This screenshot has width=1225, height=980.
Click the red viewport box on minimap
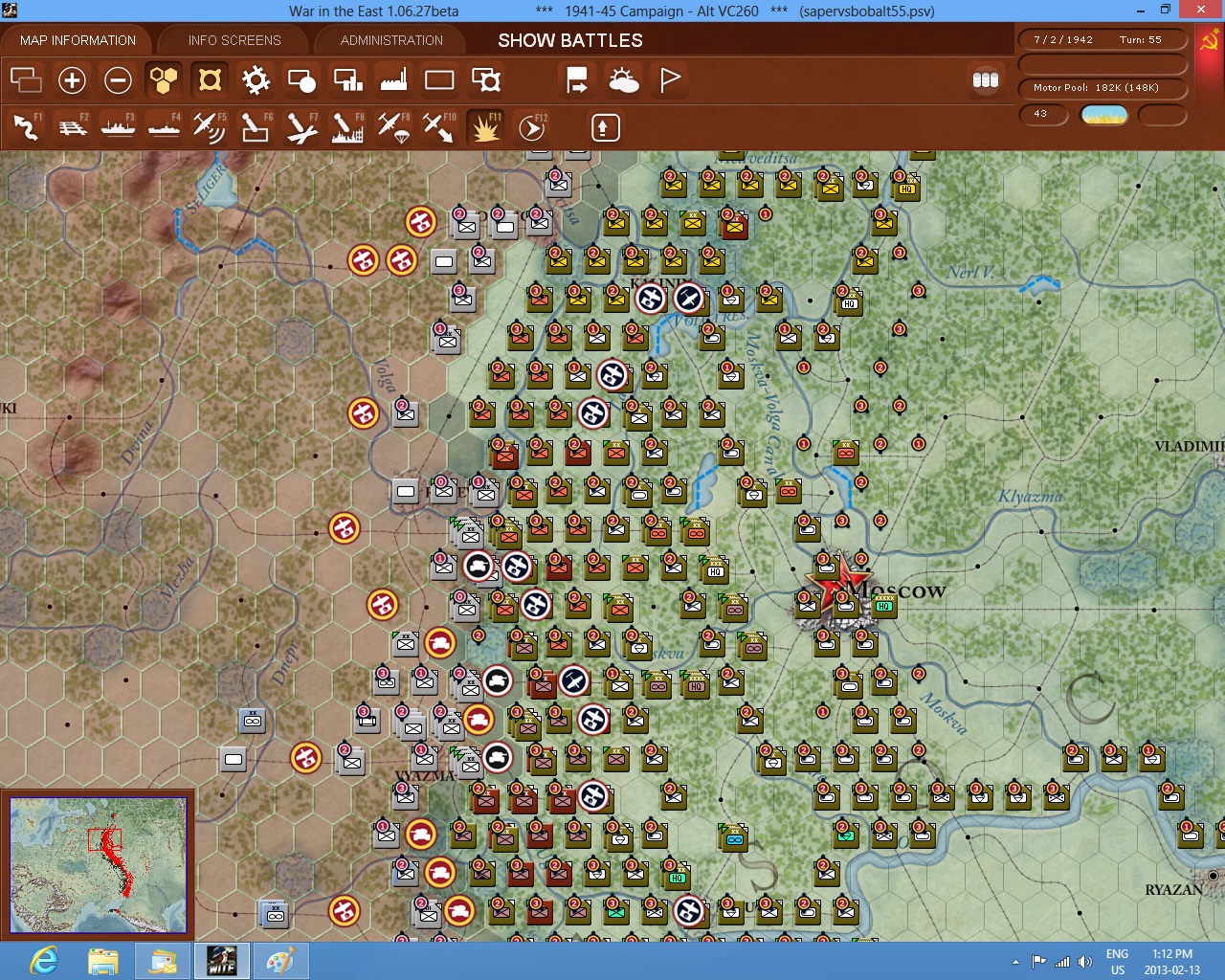tap(103, 839)
